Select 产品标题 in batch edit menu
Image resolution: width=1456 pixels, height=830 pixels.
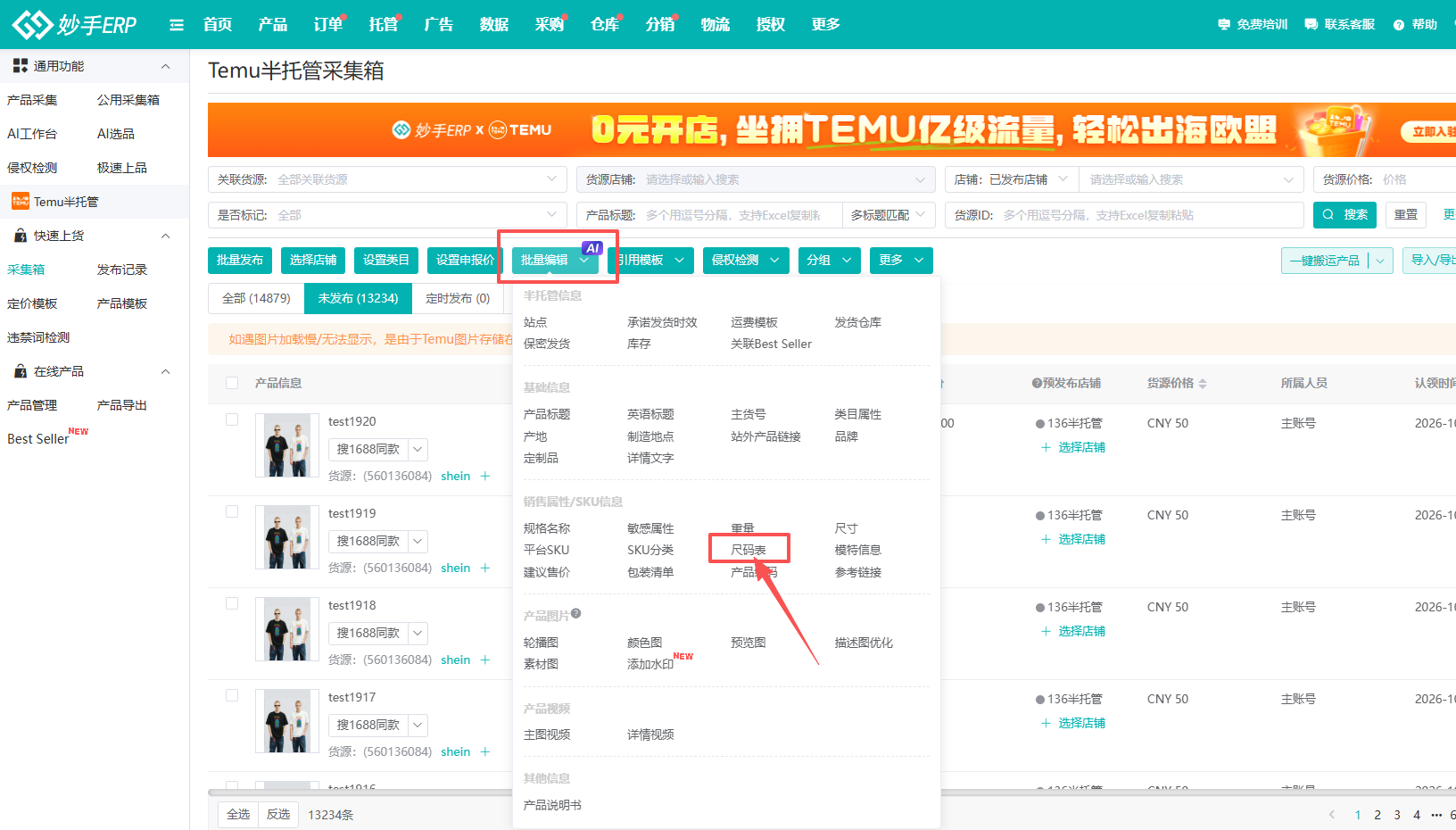[547, 414]
